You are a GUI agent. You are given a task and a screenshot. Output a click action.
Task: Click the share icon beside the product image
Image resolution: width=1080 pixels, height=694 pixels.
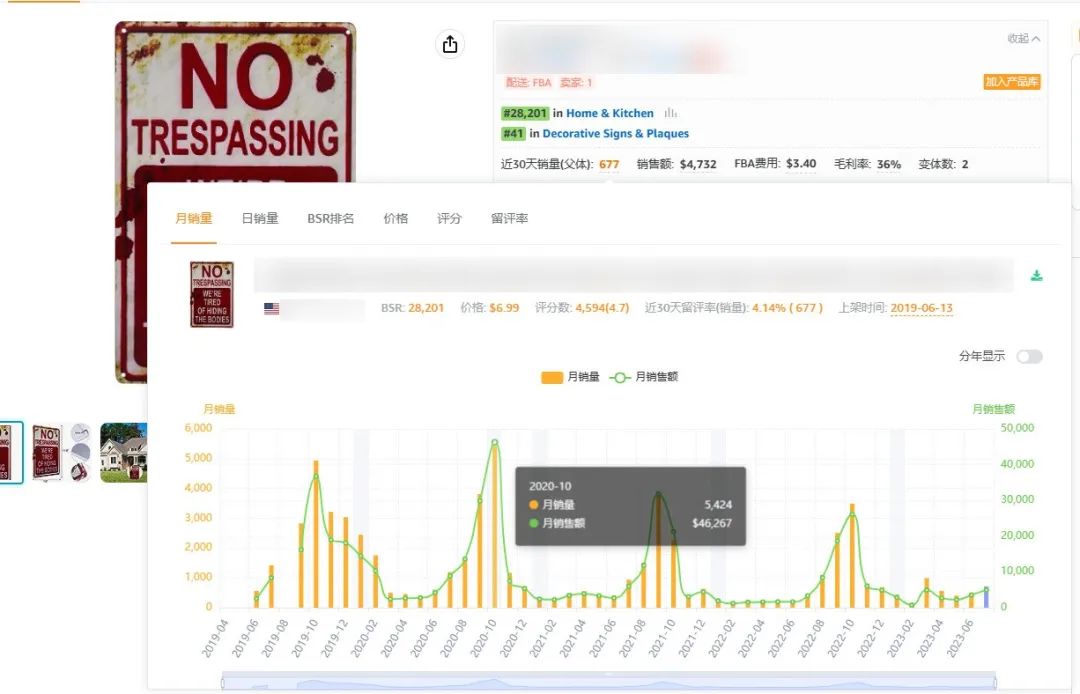[450, 45]
